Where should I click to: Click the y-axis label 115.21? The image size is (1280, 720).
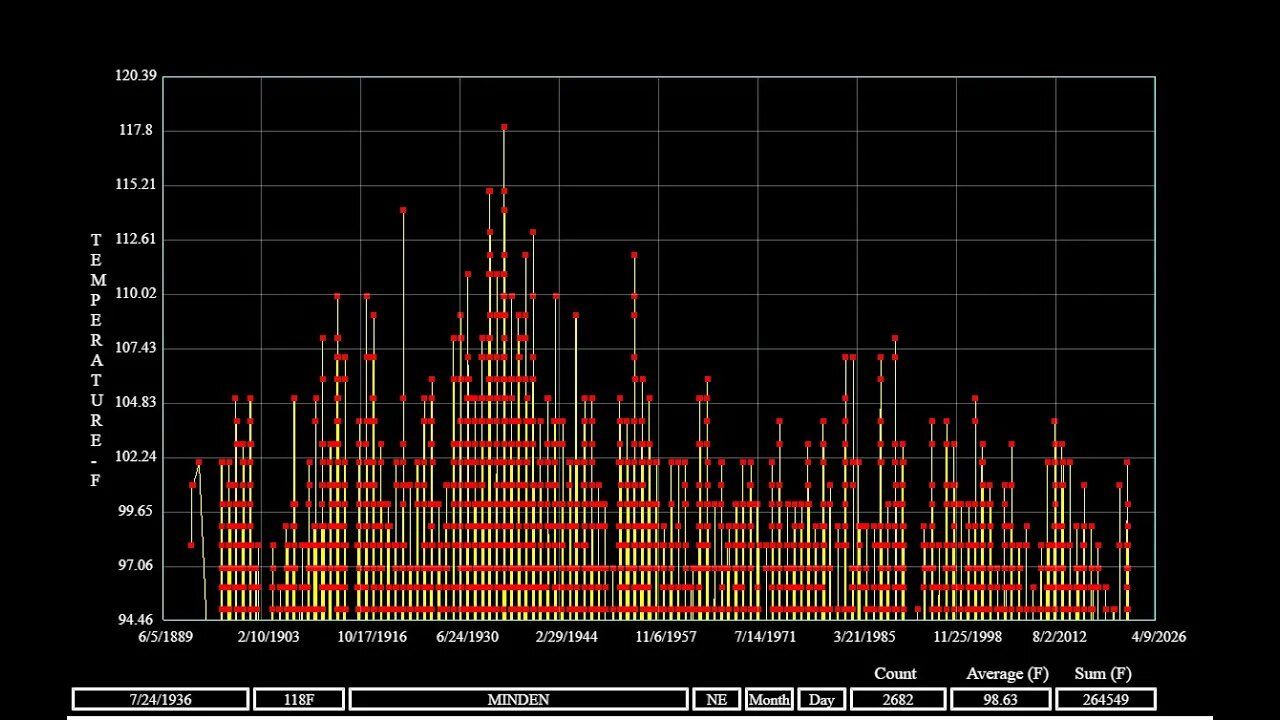click(137, 185)
